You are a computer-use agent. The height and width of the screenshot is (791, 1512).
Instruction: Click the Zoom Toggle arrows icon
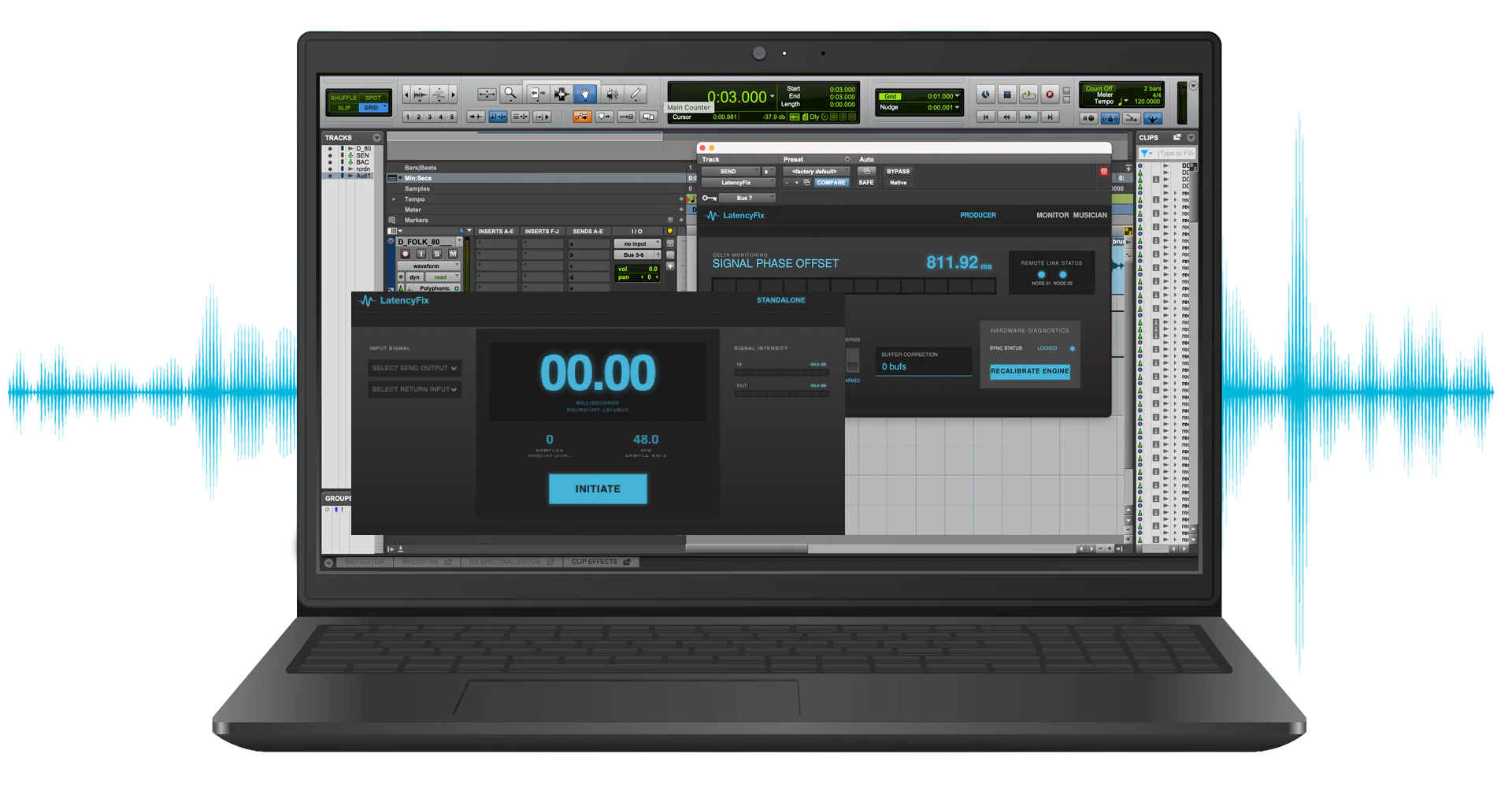click(487, 95)
